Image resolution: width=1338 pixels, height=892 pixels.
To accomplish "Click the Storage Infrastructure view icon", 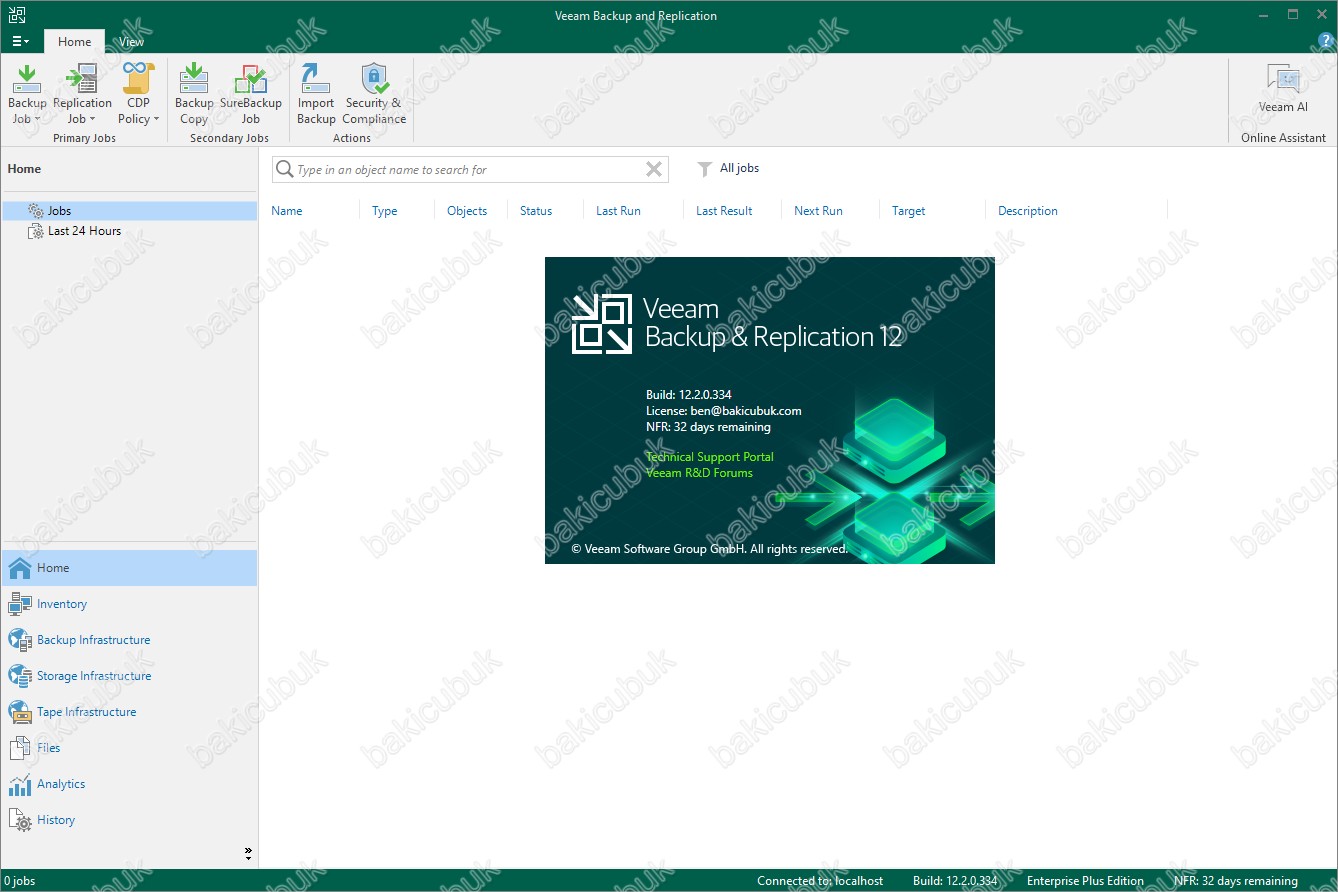I will click(20, 676).
